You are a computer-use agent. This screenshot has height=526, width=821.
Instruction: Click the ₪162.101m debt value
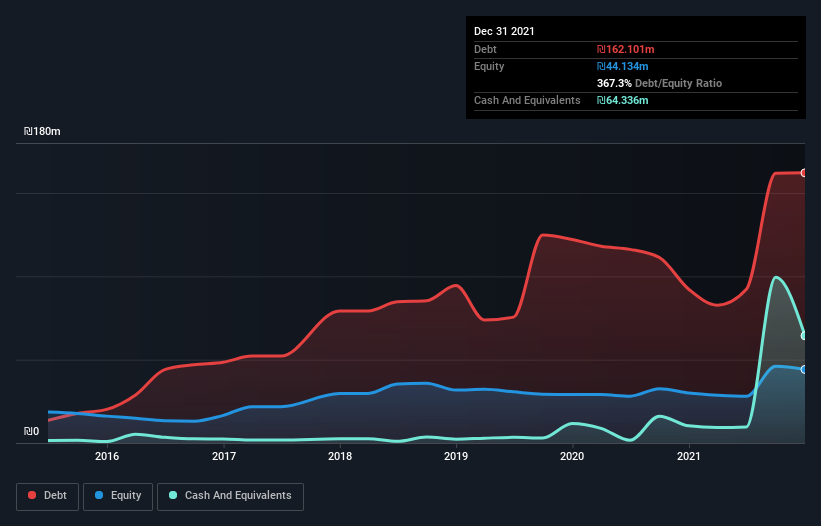click(626, 49)
